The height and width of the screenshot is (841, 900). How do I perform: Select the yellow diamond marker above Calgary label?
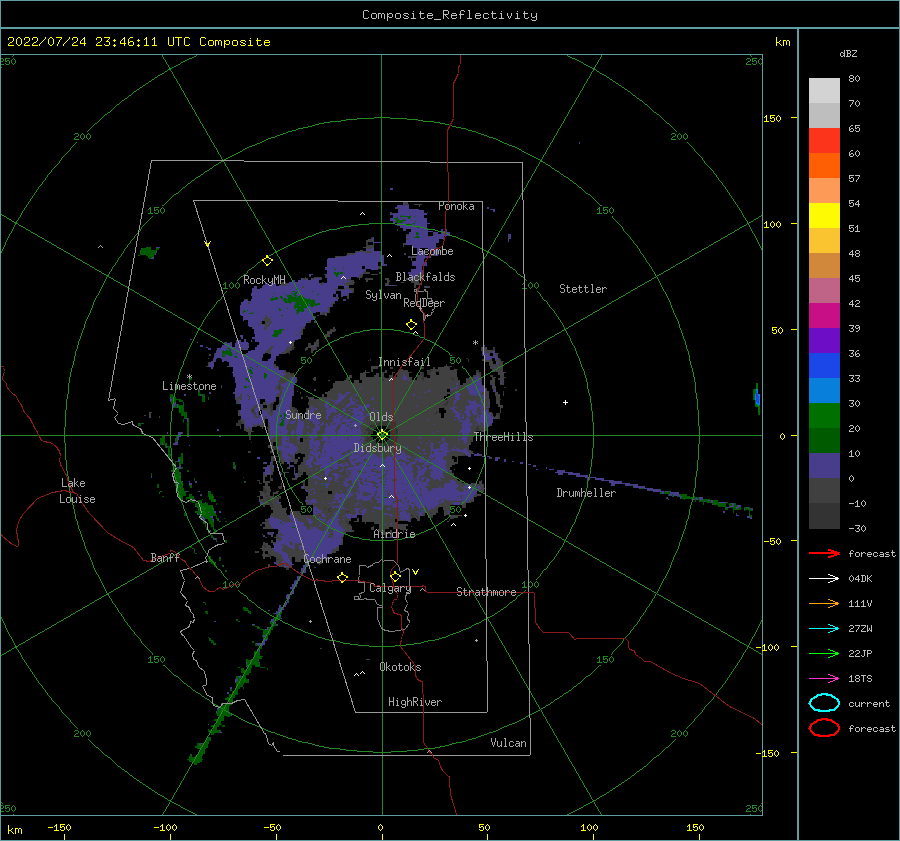click(x=395, y=576)
